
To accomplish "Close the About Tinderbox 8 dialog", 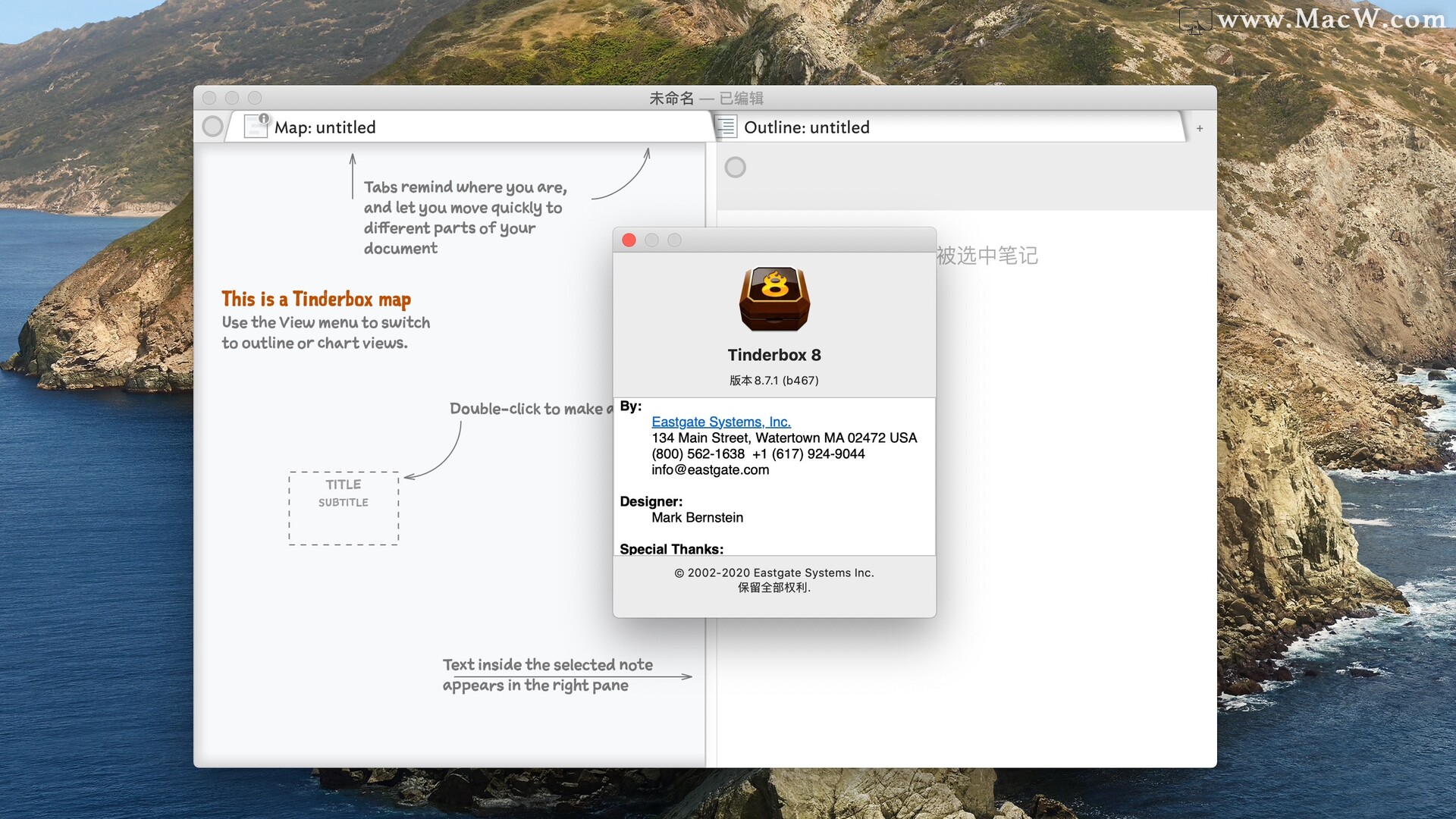I will (x=629, y=240).
